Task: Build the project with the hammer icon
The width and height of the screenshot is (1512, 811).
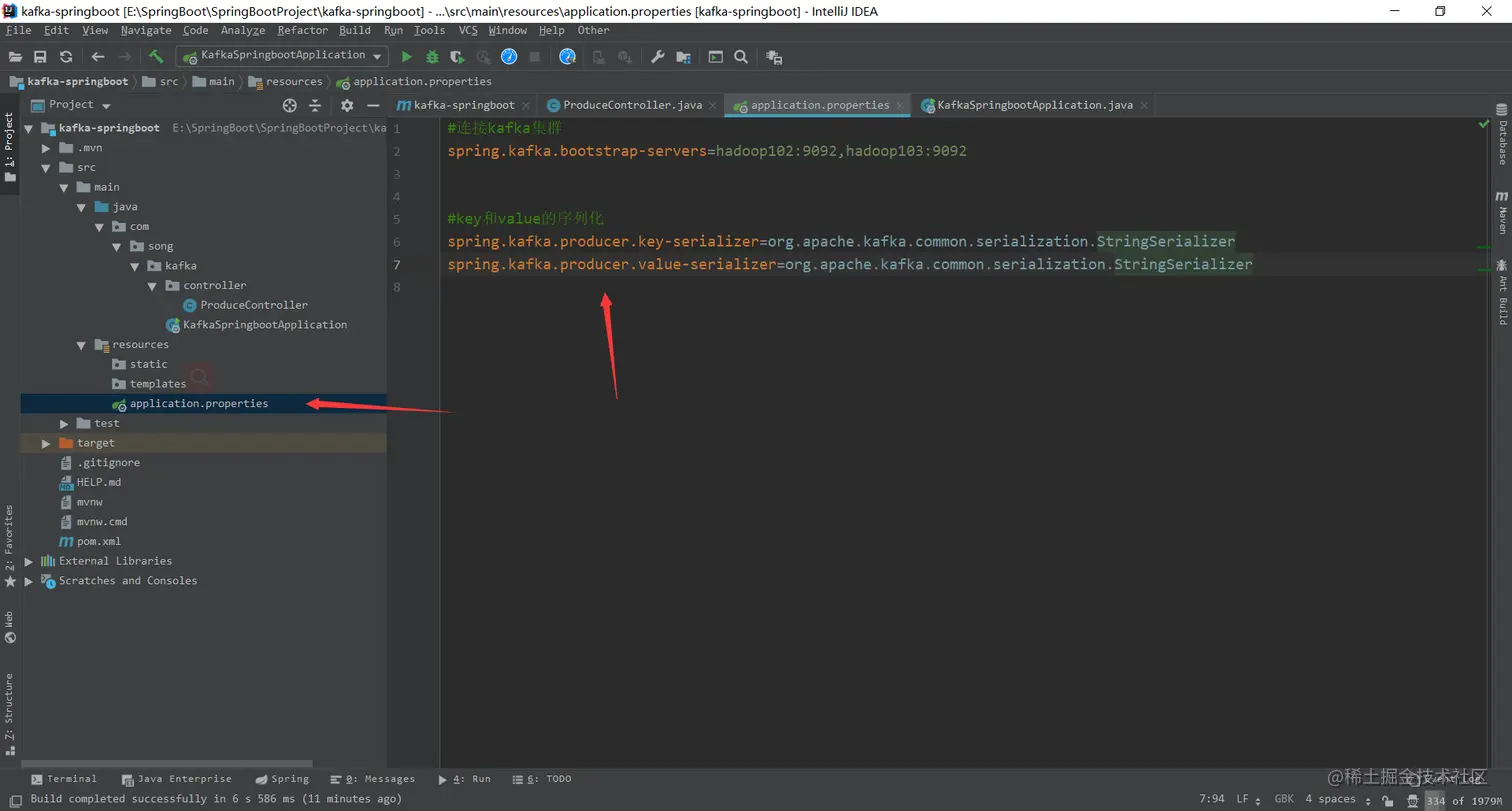Action: coord(156,57)
